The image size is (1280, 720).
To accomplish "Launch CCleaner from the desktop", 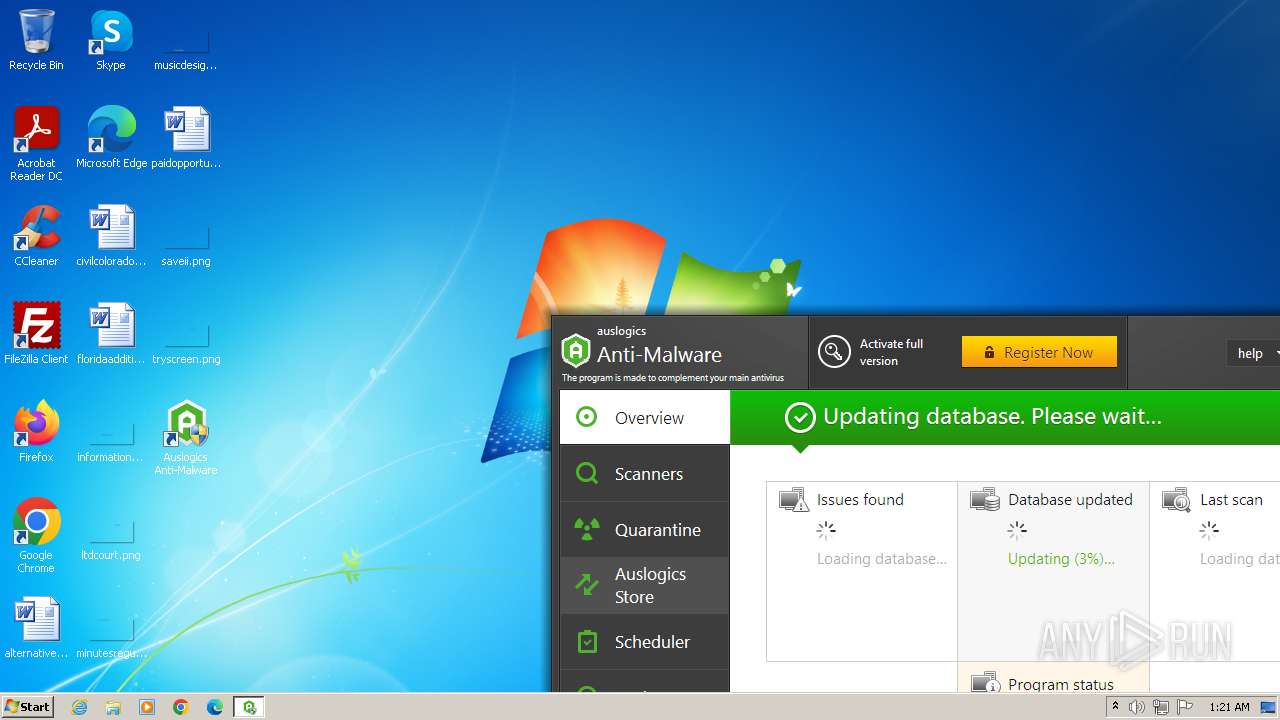I will pyautogui.click(x=36, y=236).
